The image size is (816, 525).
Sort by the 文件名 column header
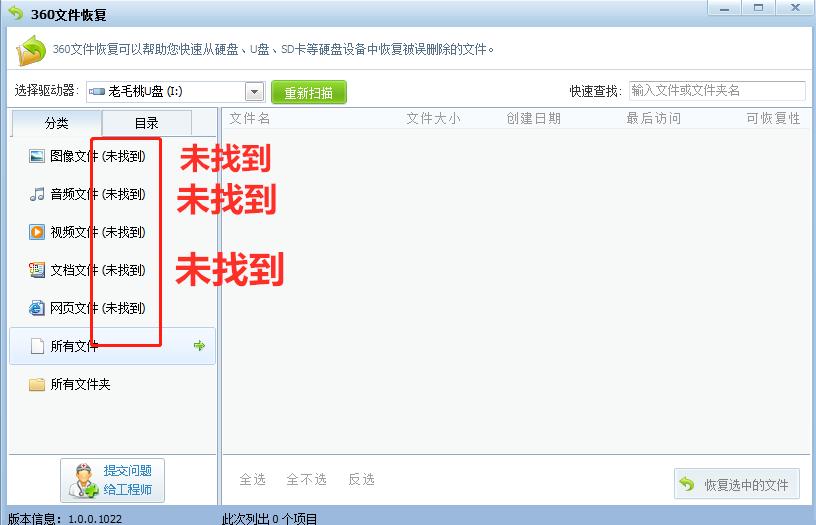[250, 119]
